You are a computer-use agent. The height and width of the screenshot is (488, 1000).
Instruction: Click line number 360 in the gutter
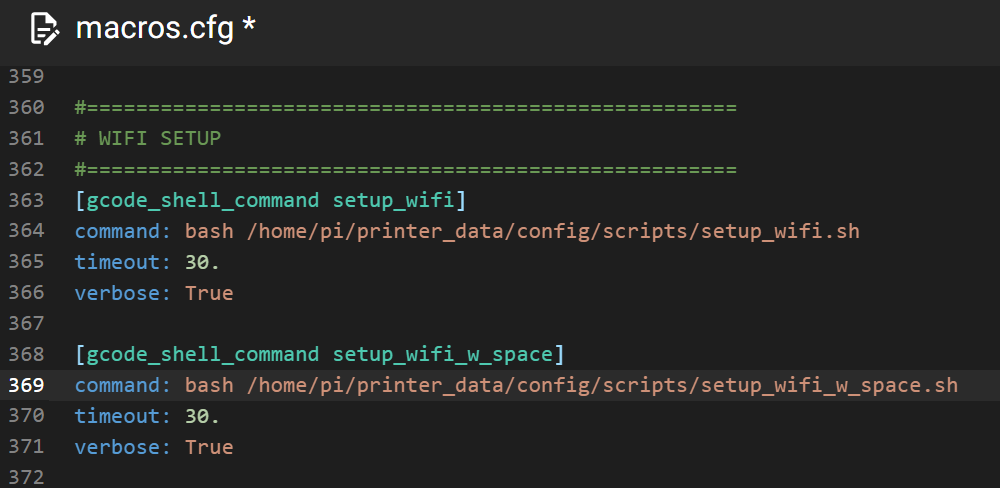(26, 108)
